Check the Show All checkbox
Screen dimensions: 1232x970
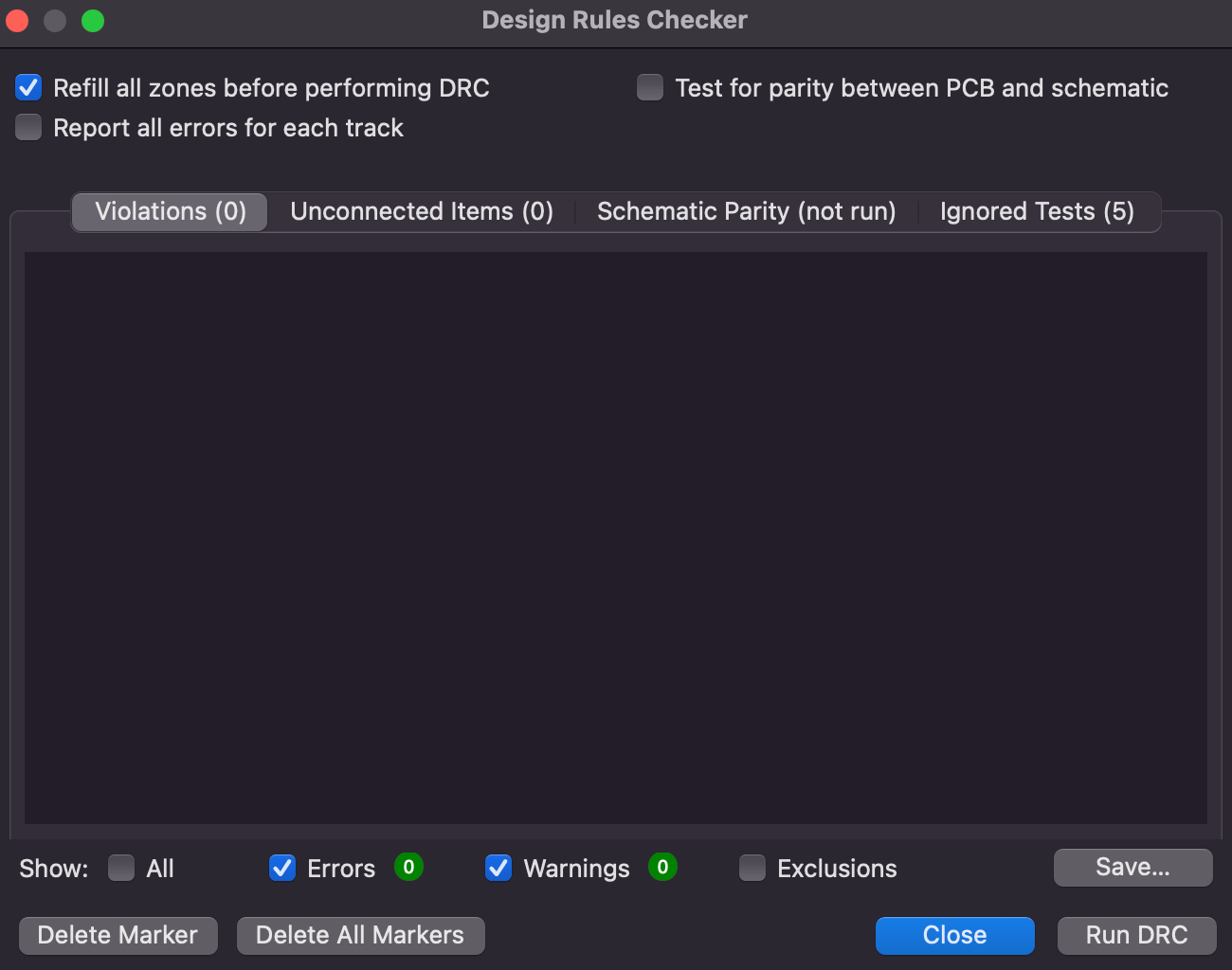pos(121,868)
